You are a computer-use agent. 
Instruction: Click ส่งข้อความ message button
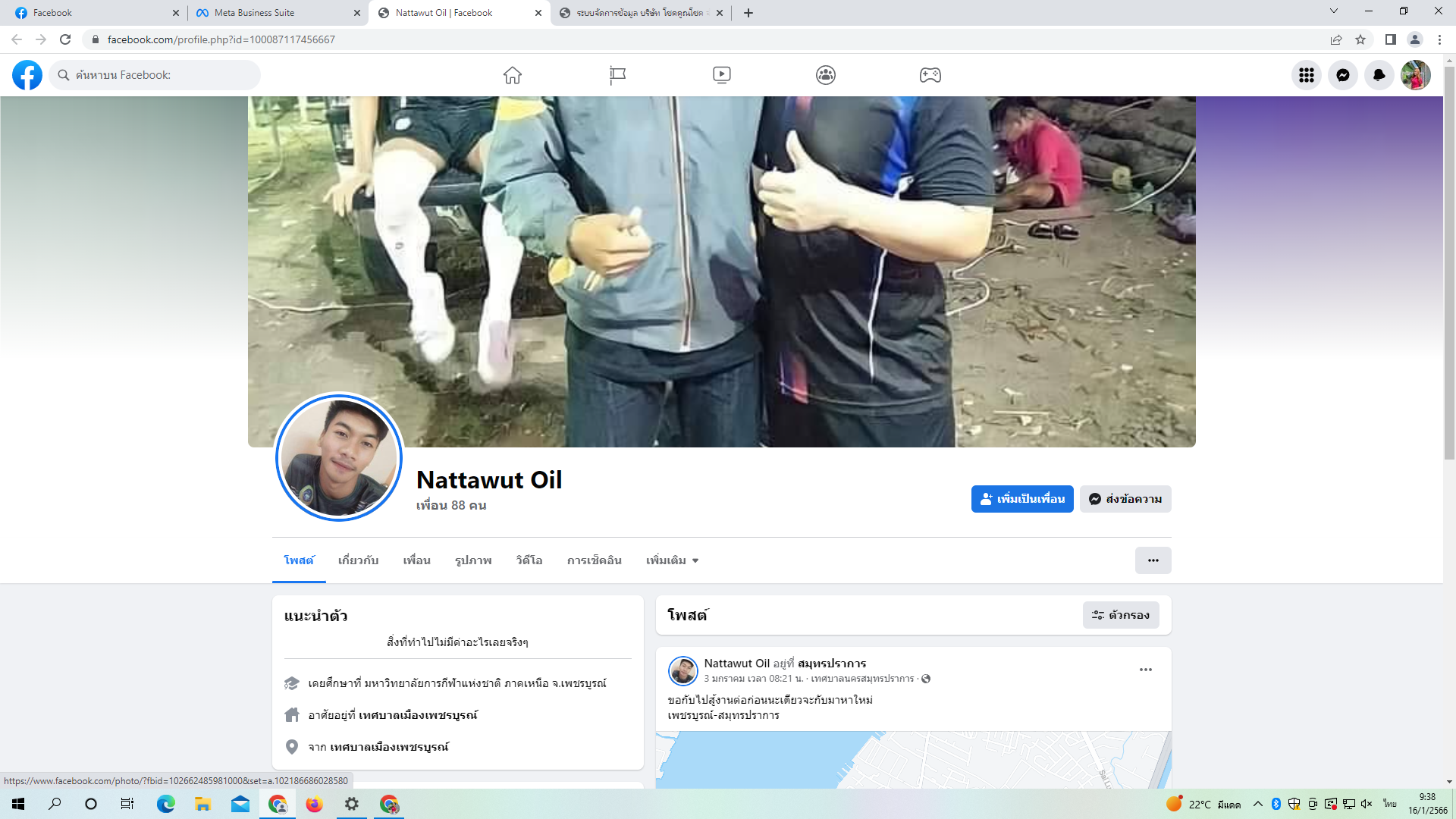pos(1125,499)
